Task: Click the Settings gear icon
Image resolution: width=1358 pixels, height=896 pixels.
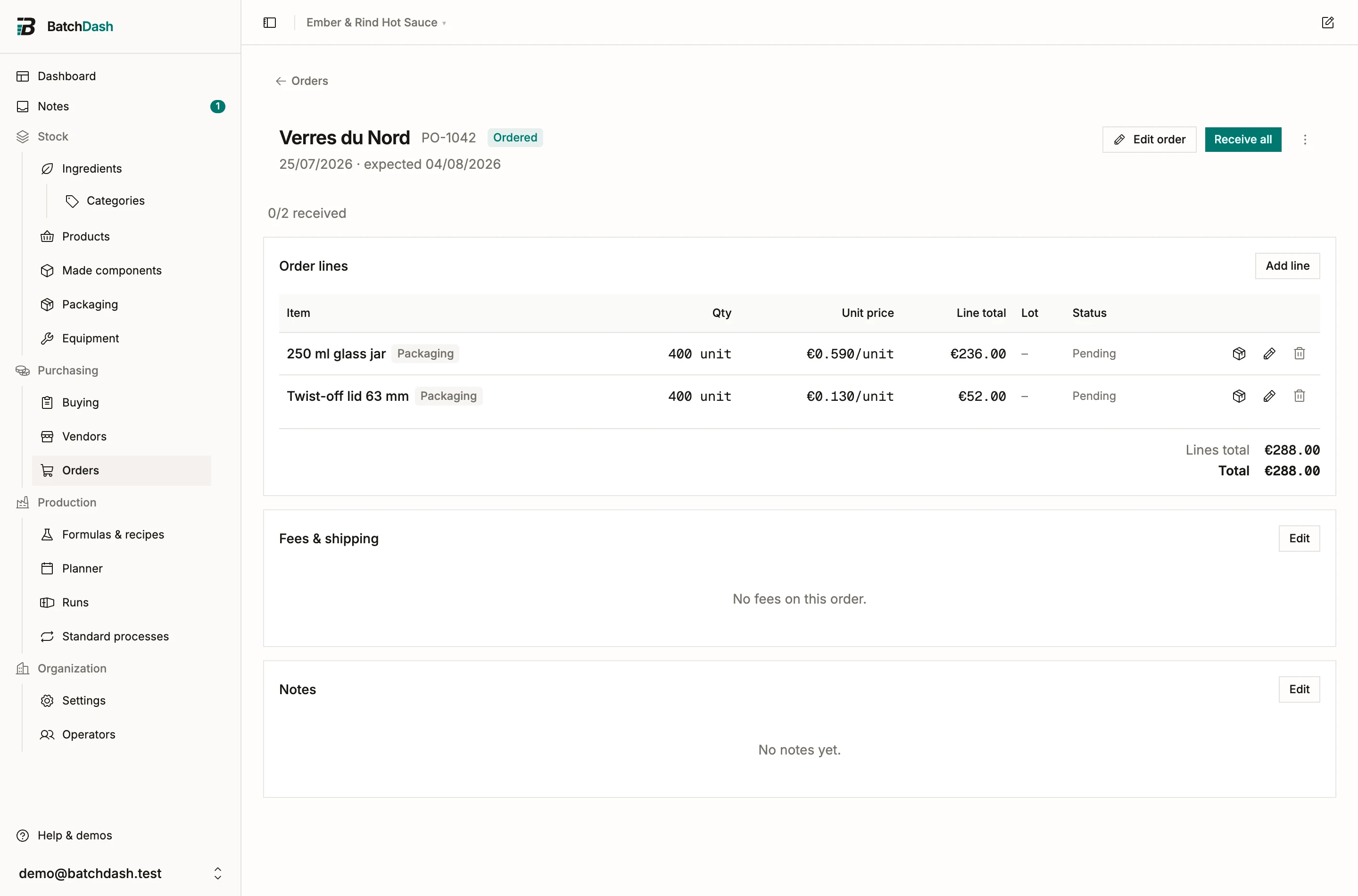Action: (48, 701)
